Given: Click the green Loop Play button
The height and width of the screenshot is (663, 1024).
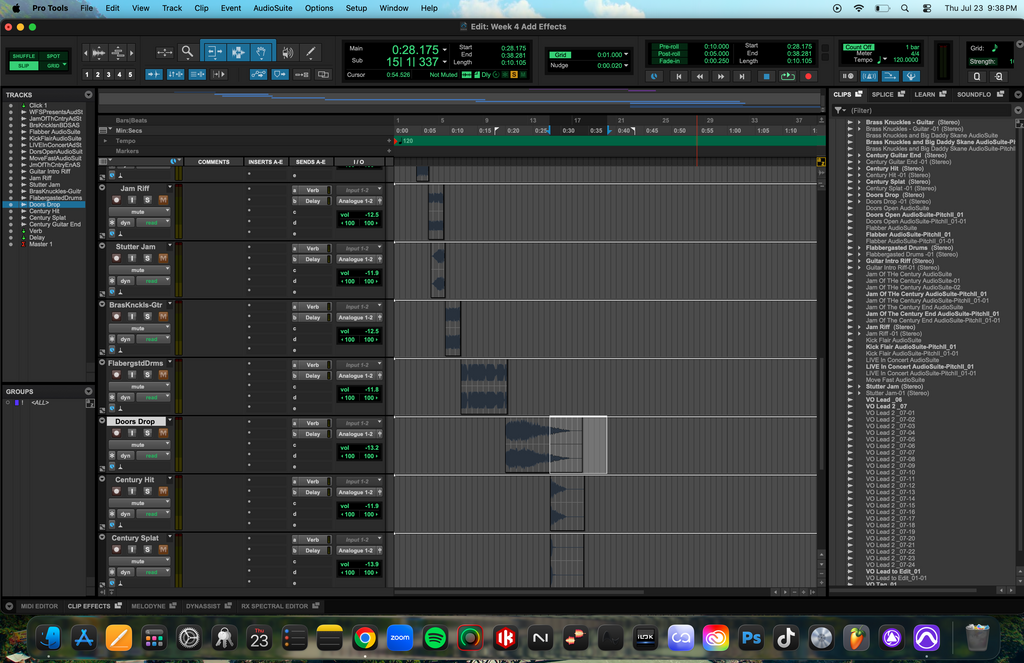Looking at the screenshot, I should pyautogui.click(x=788, y=76).
